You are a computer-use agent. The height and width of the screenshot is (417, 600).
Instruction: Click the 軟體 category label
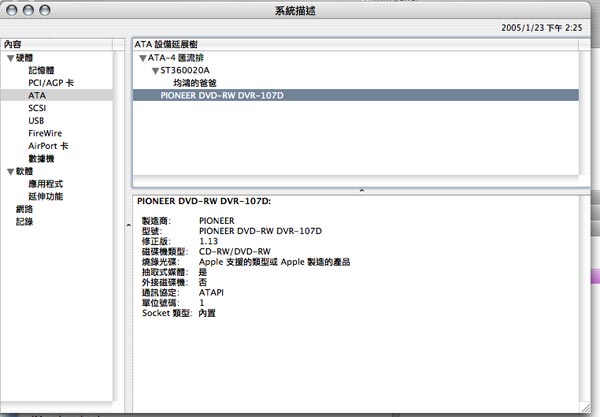pos(24,171)
